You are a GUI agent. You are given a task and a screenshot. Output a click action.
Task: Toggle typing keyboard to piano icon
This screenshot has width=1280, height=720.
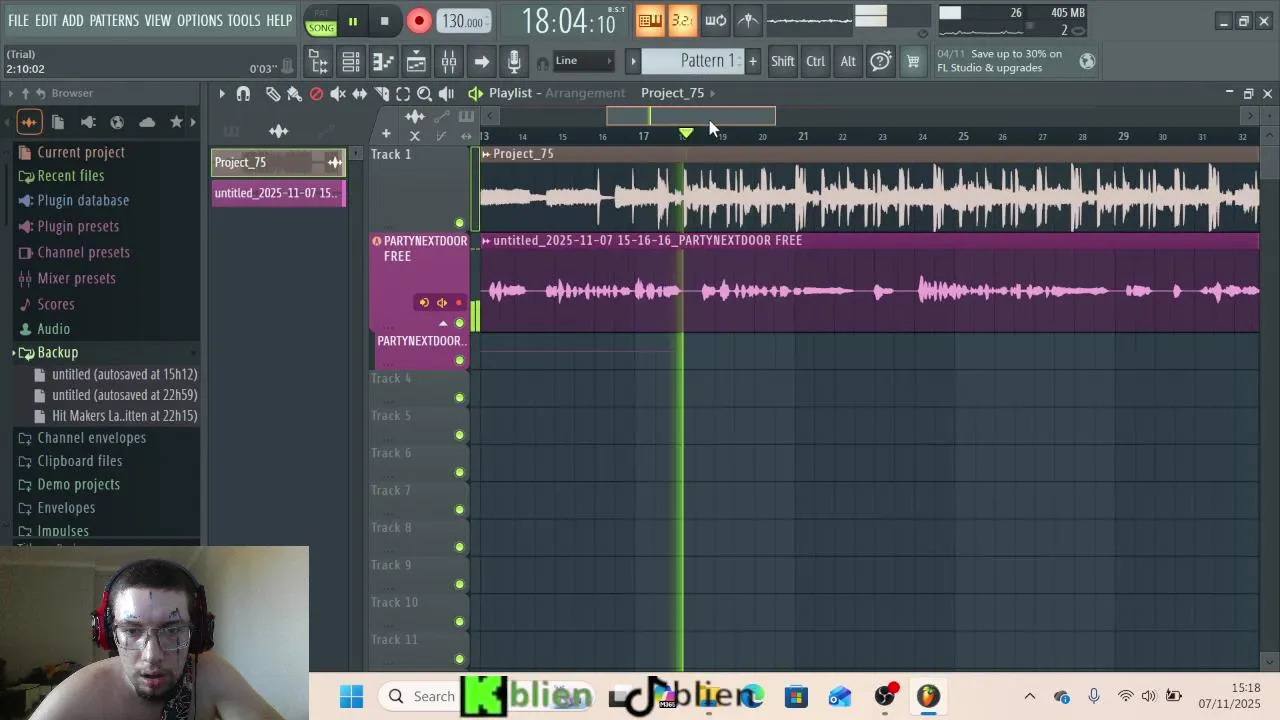point(649,21)
